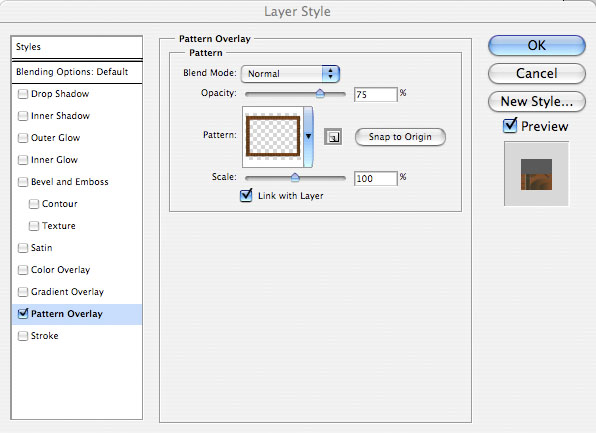Select Styles in the left list
This screenshot has height=433, width=596.
click(28, 47)
